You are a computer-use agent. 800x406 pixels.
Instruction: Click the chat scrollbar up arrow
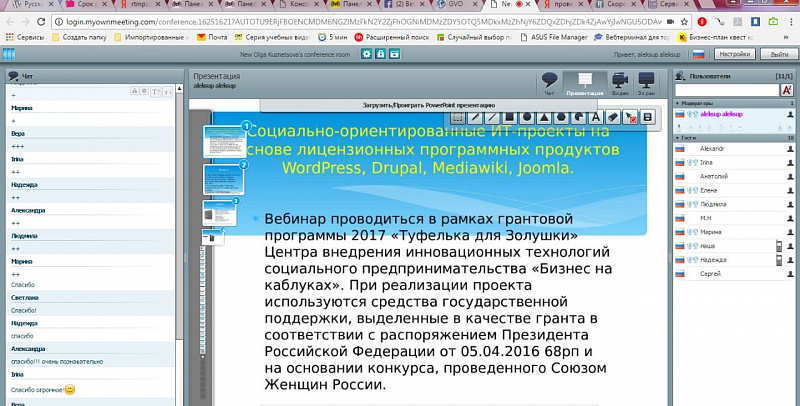click(x=179, y=89)
